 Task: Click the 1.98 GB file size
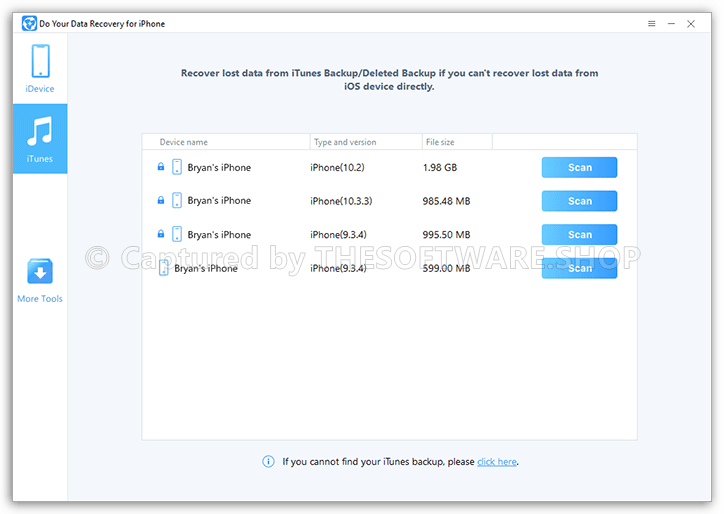pos(440,168)
